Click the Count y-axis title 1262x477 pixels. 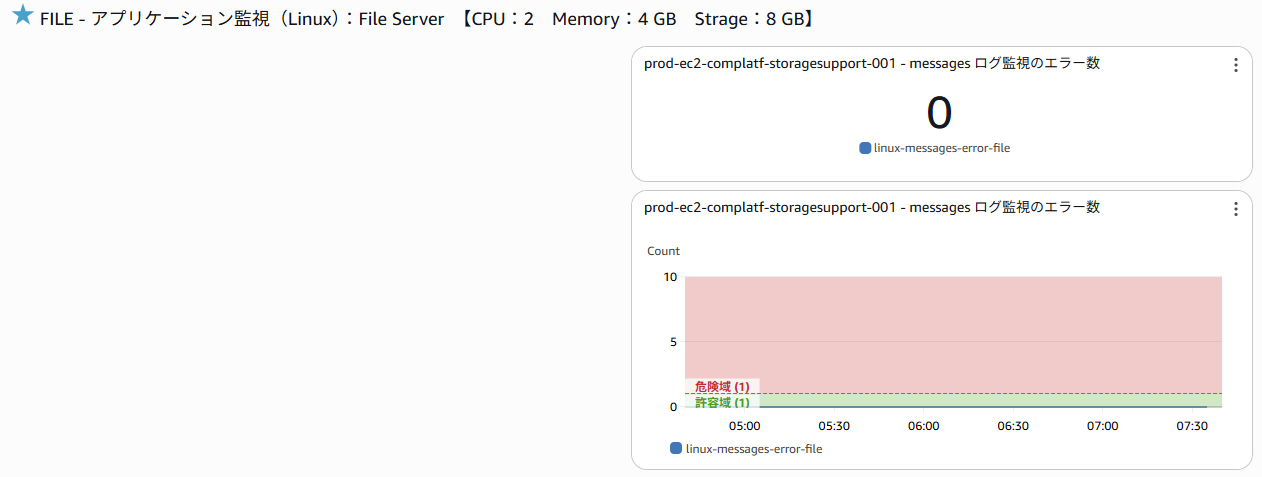pos(663,251)
